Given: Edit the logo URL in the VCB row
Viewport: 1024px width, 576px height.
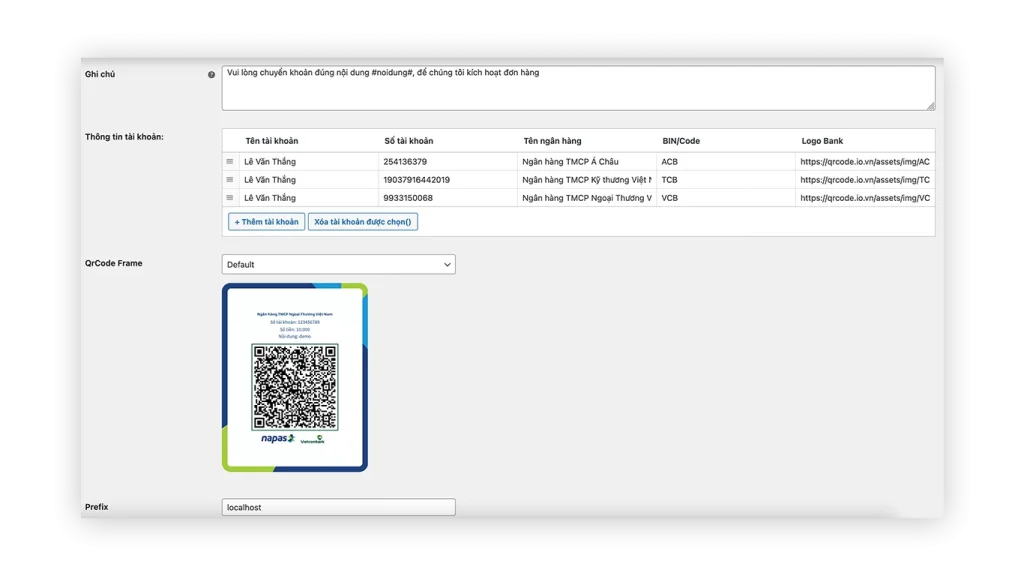Looking at the screenshot, I should coord(865,198).
